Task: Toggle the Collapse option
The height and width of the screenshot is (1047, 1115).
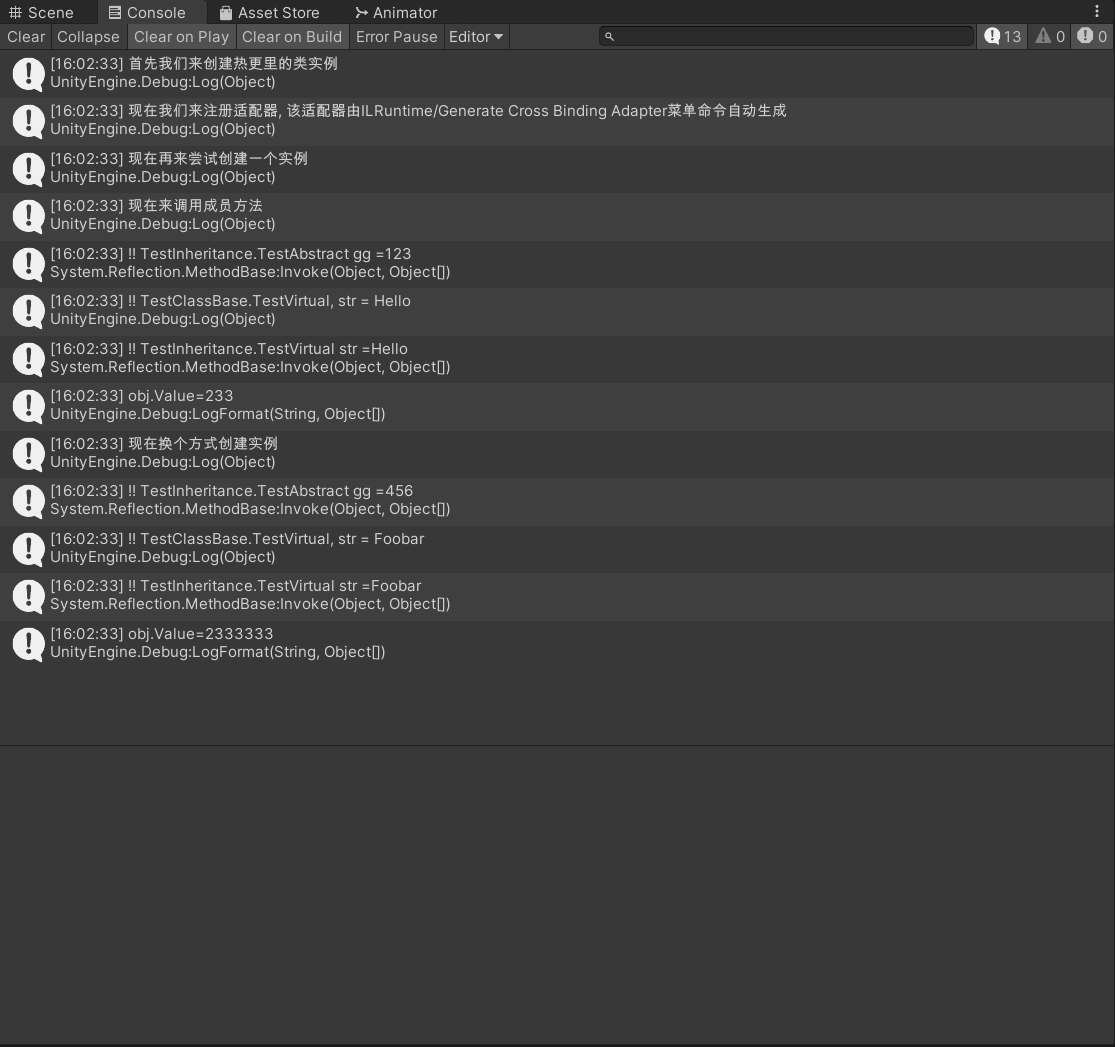Action: [88, 37]
